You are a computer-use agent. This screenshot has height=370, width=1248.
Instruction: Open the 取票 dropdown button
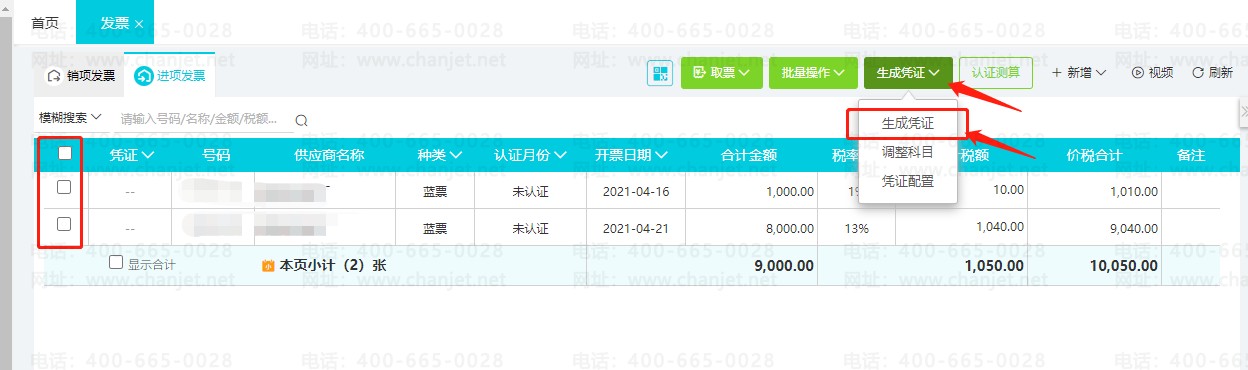click(x=722, y=73)
